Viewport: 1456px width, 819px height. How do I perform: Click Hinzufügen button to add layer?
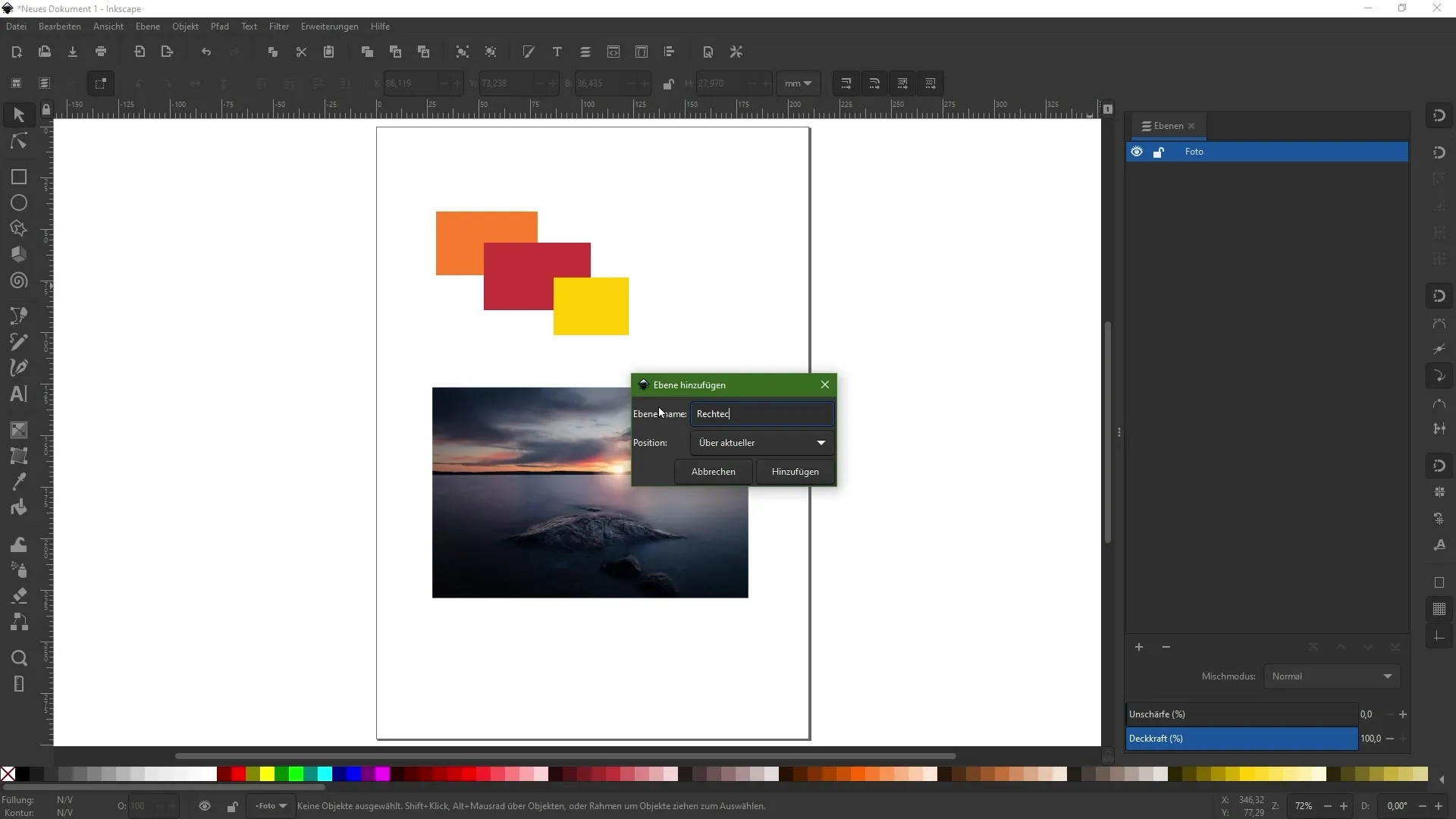coord(795,471)
